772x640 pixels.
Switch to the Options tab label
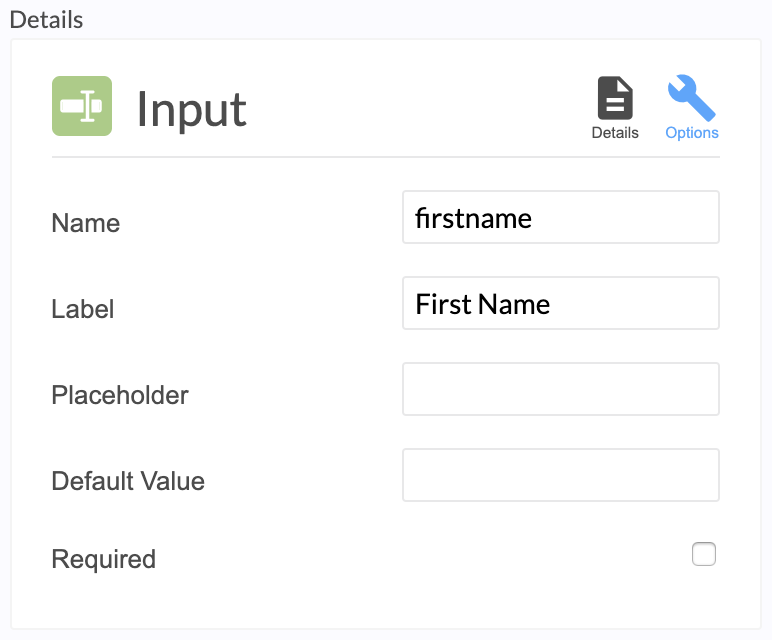click(x=692, y=133)
